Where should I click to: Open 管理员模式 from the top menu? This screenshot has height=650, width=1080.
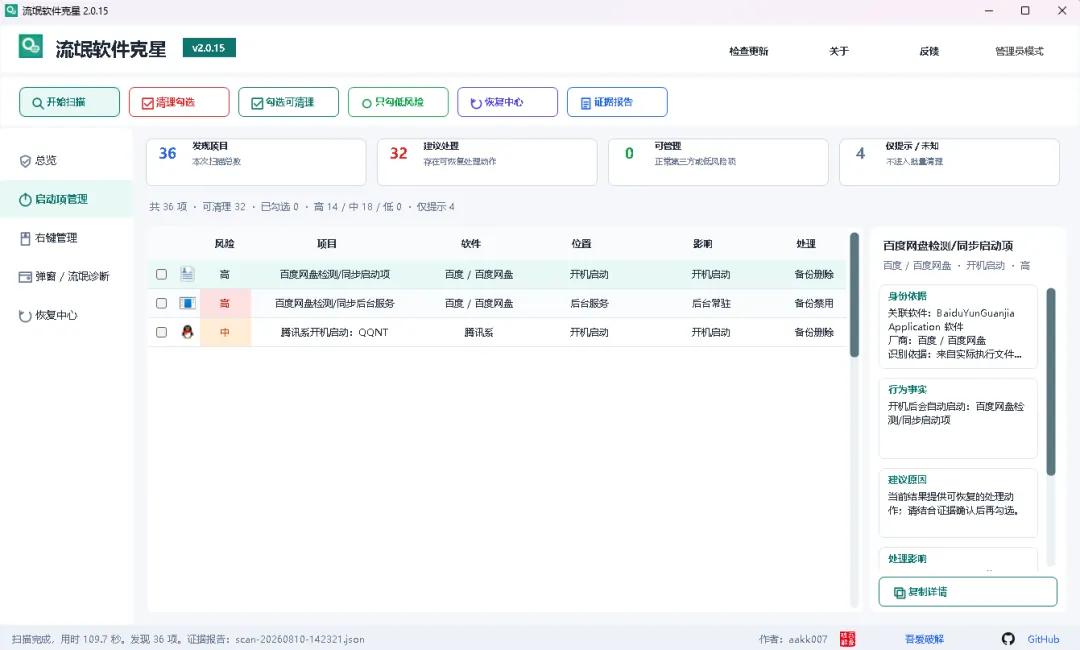coord(1019,51)
